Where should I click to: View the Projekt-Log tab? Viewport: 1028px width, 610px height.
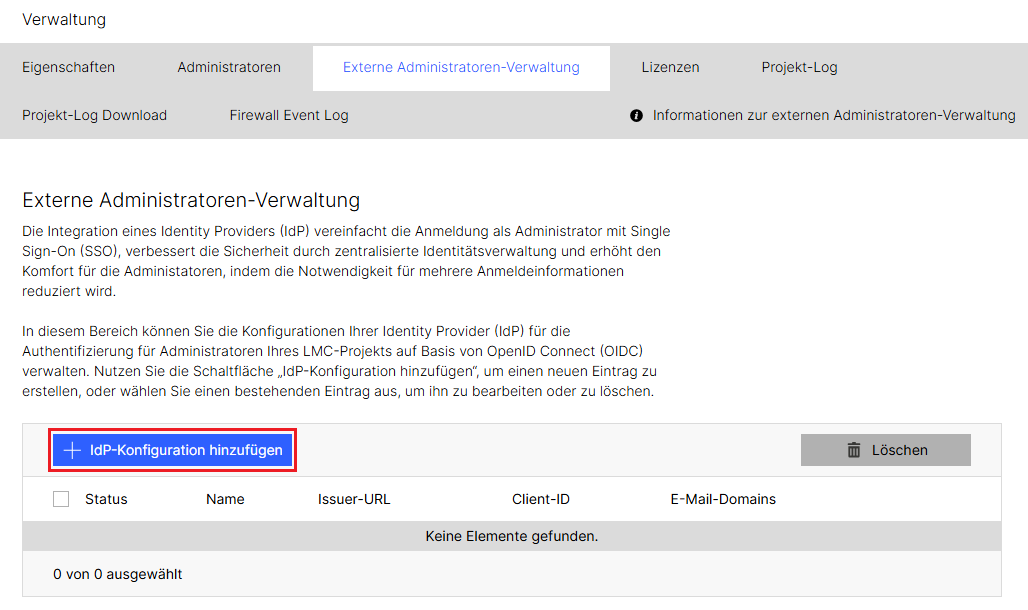tap(799, 67)
